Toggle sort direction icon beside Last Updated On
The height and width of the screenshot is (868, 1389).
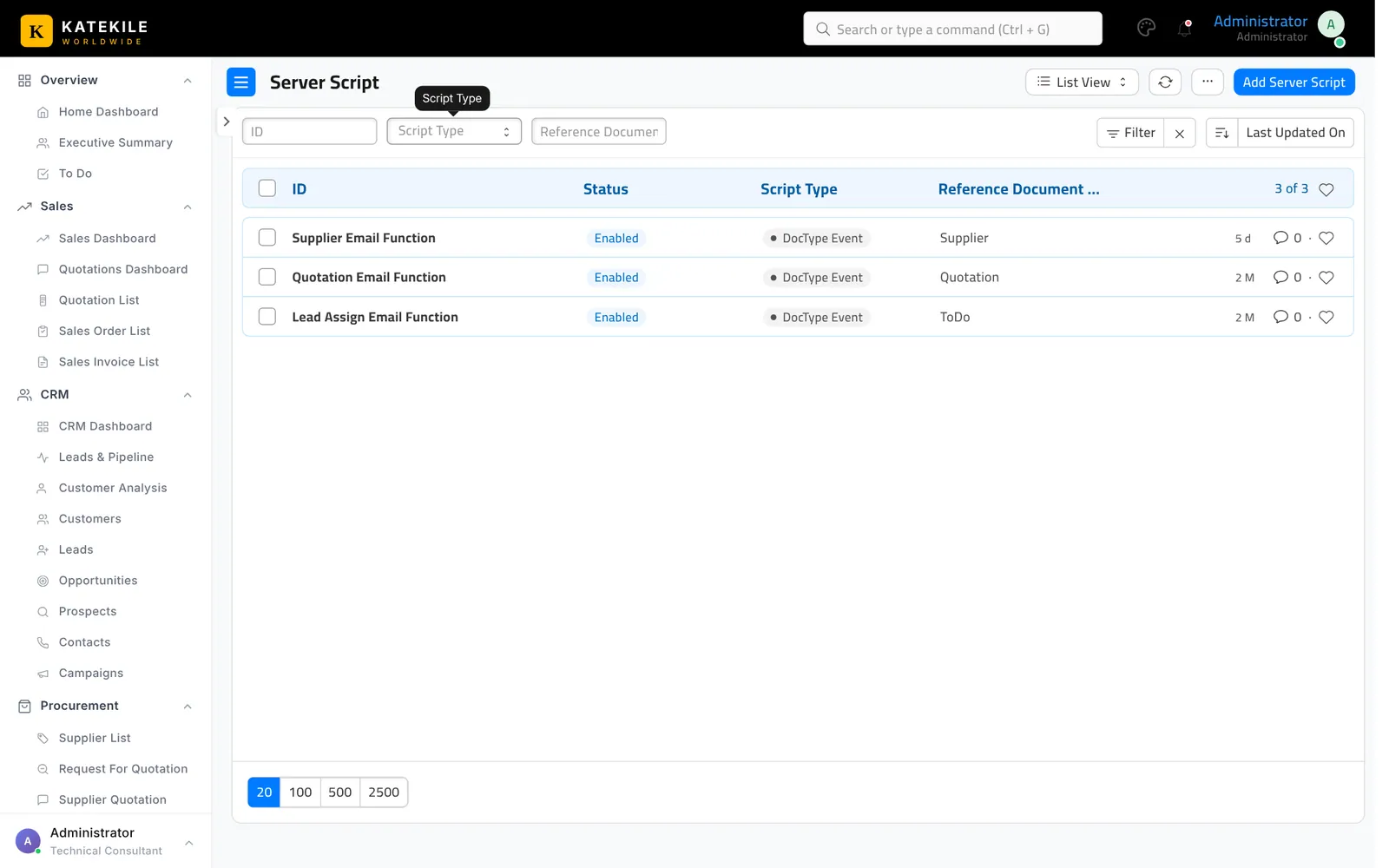(x=1221, y=133)
